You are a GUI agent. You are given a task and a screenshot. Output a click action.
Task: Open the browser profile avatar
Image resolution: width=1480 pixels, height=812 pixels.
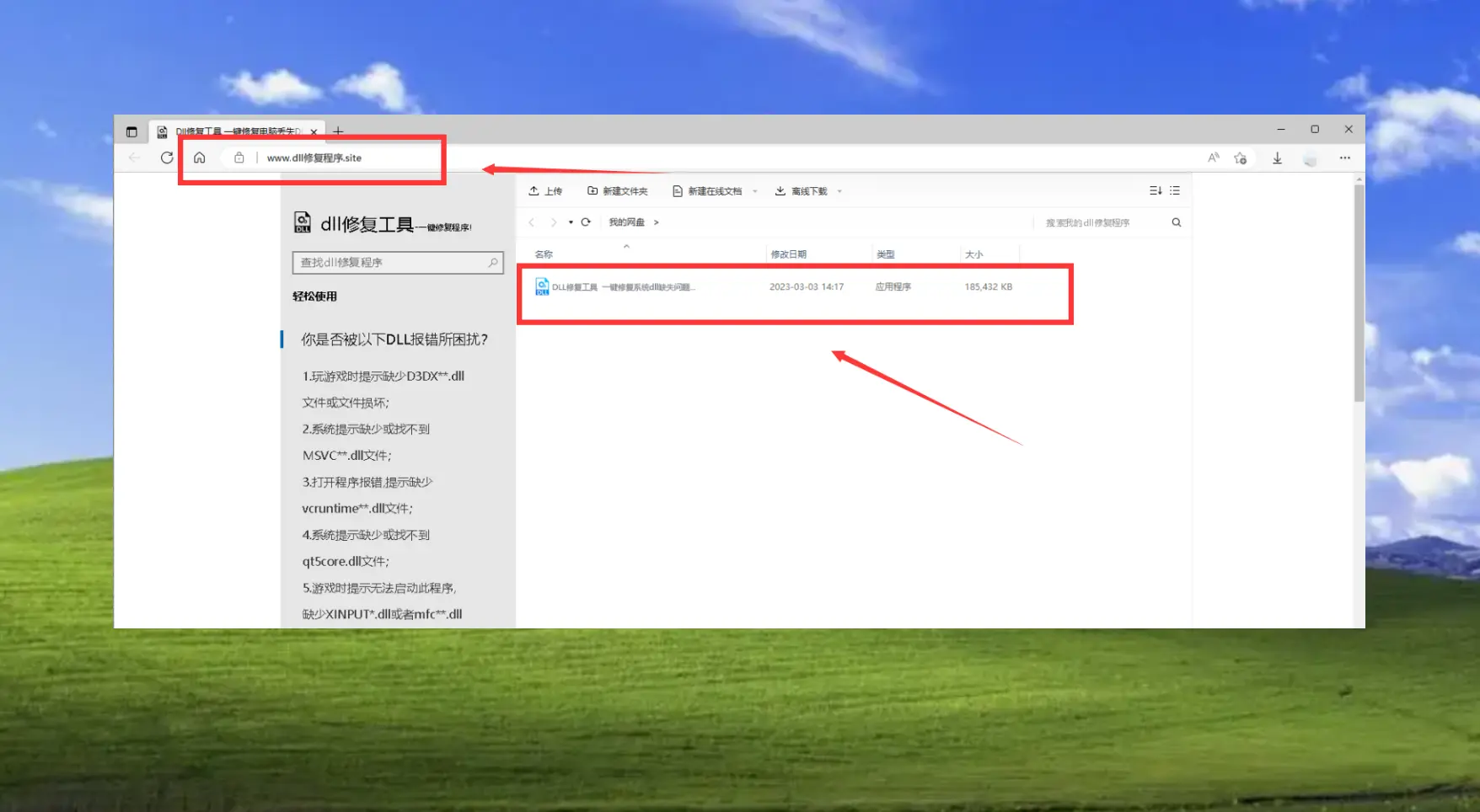(x=1310, y=158)
